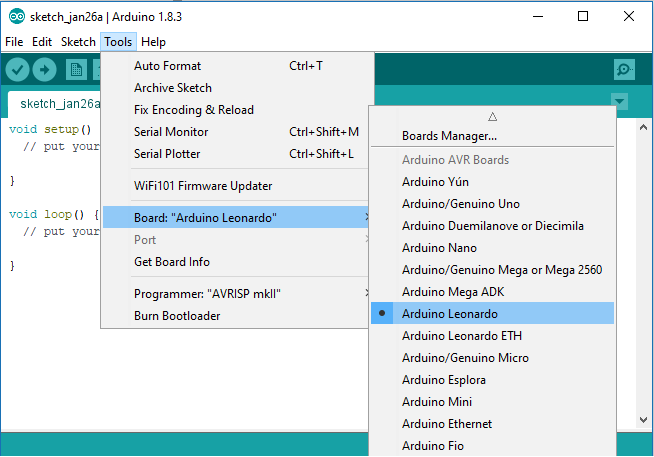Open the tab dropdown arrow at right
The image size is (654, 457).
[619, 101]
